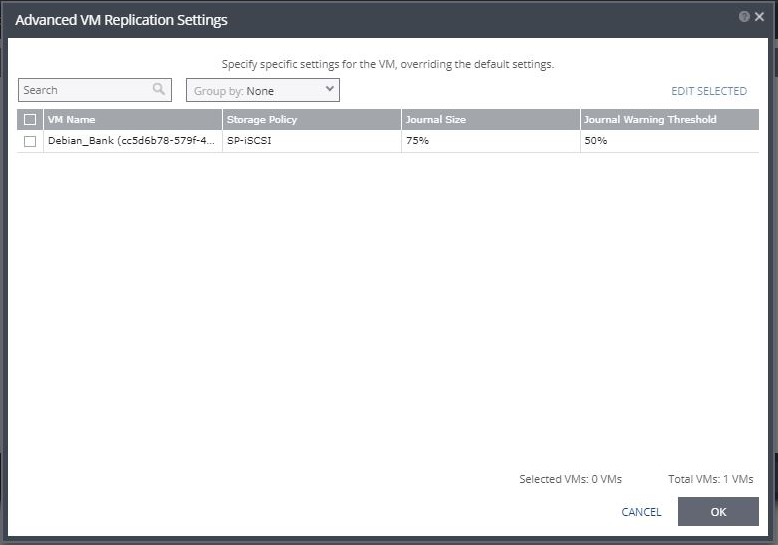Click the Total VMs: 1 VMs label
Screen dimensions: 778x545
tap(711, 479)
